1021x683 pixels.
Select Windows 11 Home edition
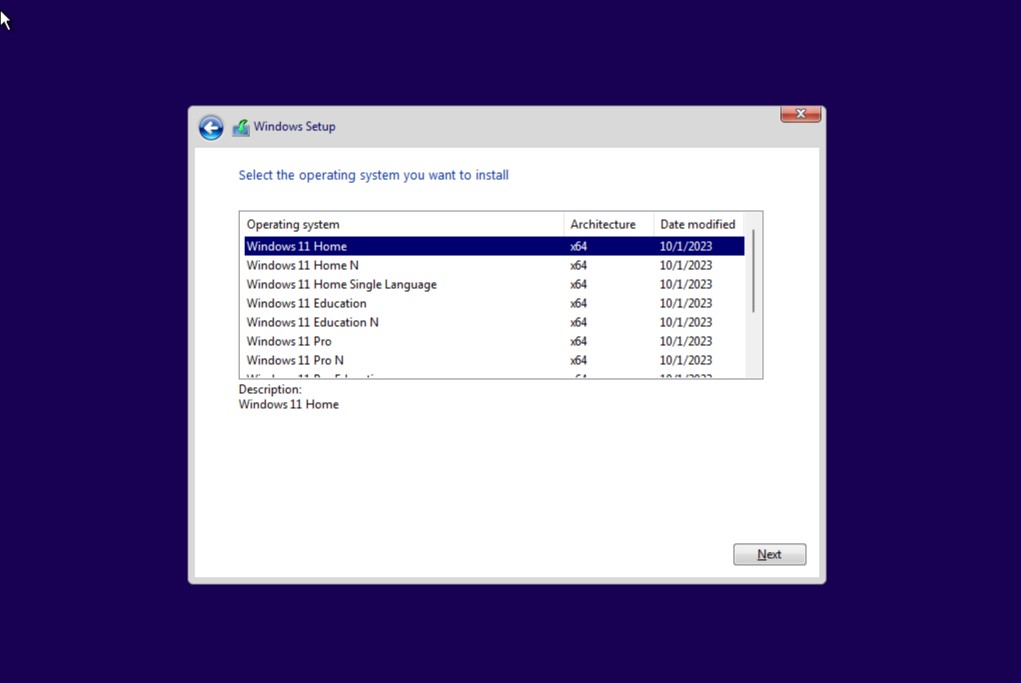click(297, 246)
